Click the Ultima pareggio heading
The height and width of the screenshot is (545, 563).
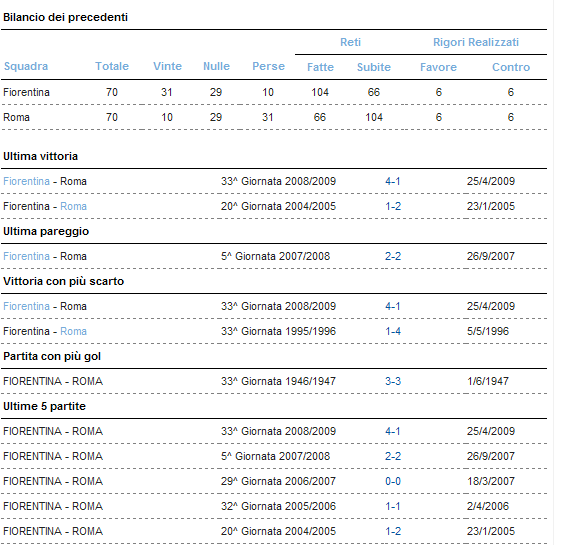coord(46,232)
